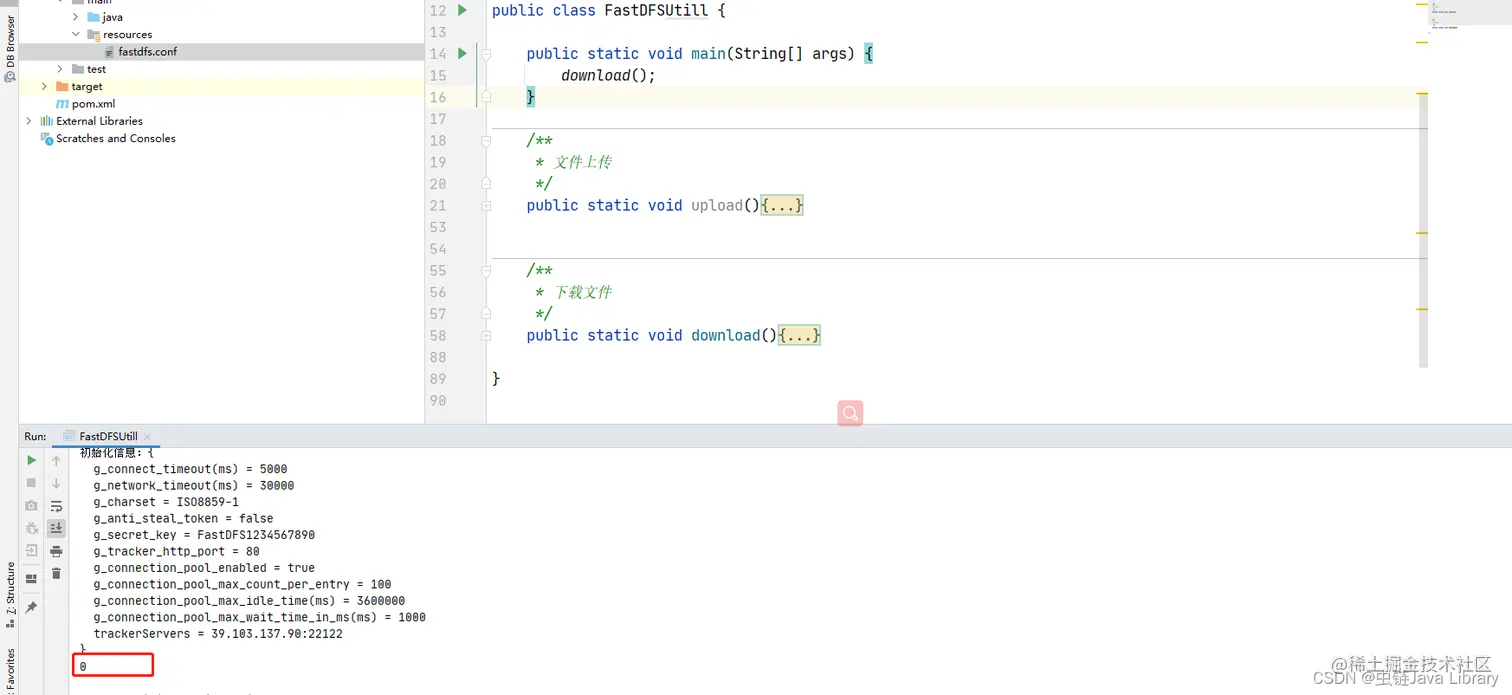The height and width of the screenshot is (695, 1512).
Task: Select fastdfs.conf in project tree
Action: pos(147,52)
